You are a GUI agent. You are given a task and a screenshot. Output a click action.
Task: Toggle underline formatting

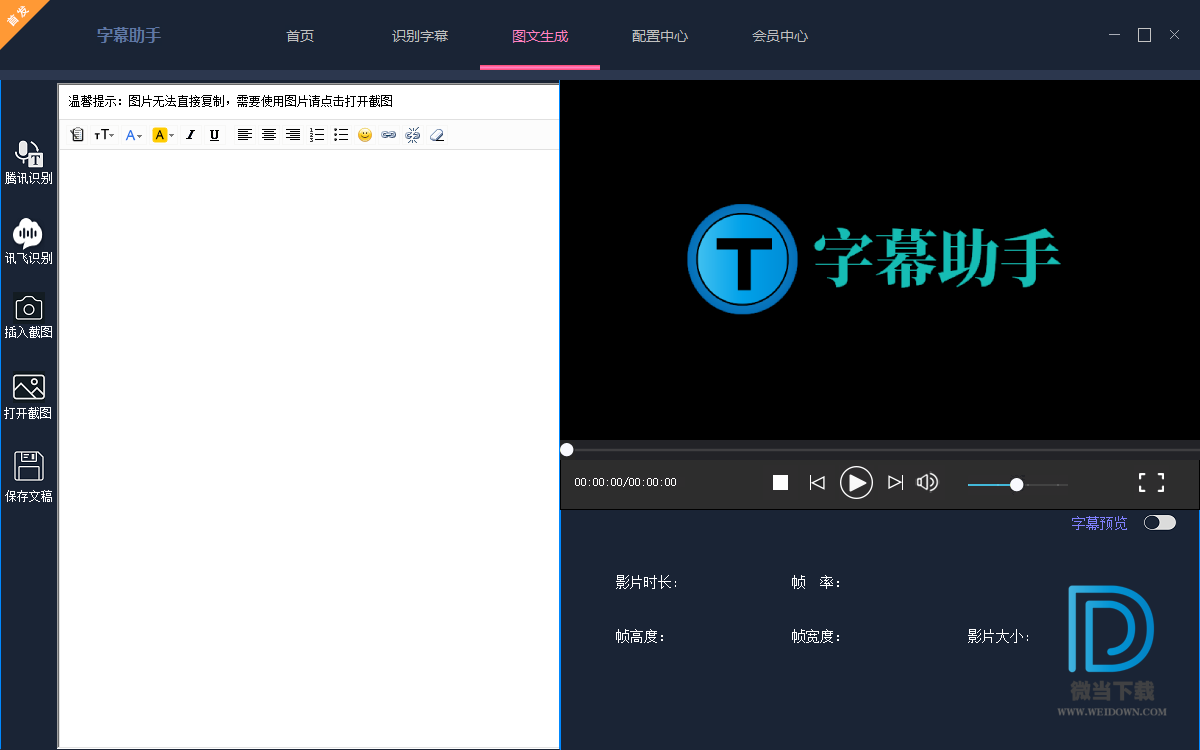tap(214, 135)
